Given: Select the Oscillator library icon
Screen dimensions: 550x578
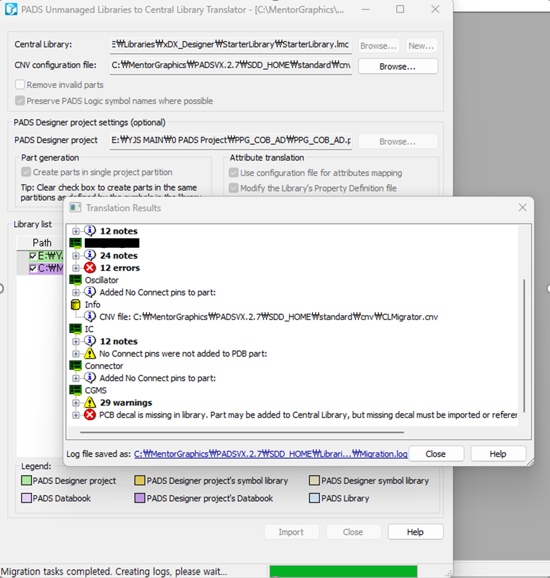Looking at the screenshot, I should [76, 280].
